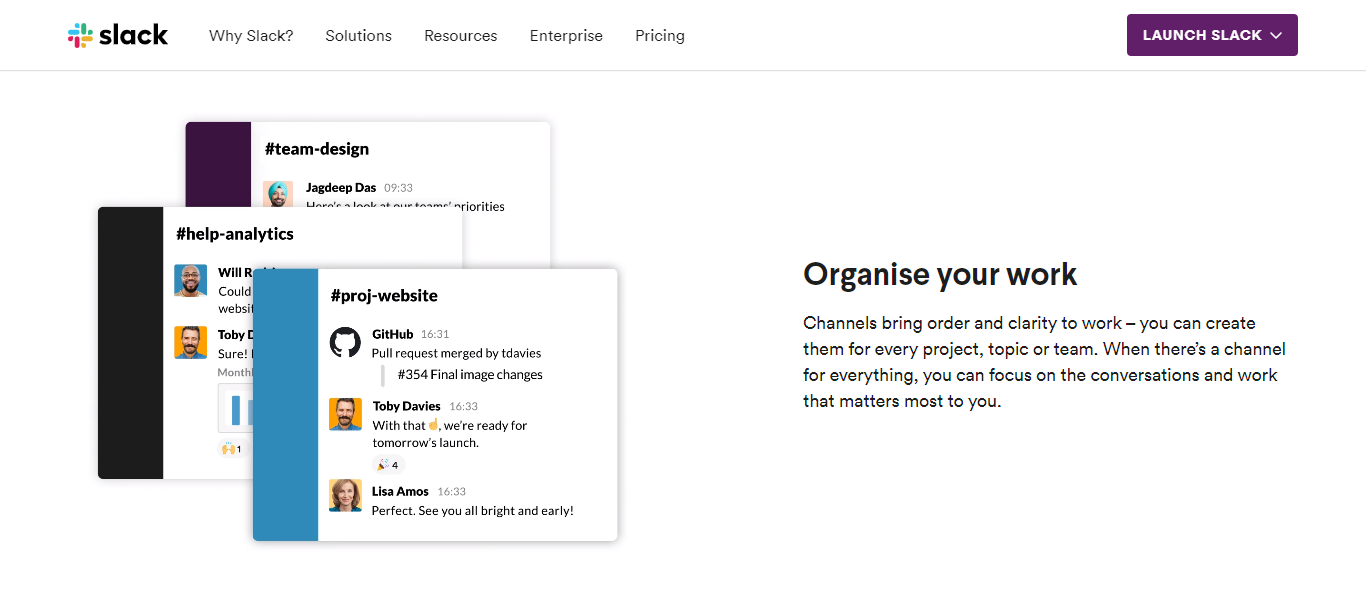The width and height of the screenshot is (1366, 600).
Task: Click Toby's avatar in #help-analytics
Action: click(190, 342)
